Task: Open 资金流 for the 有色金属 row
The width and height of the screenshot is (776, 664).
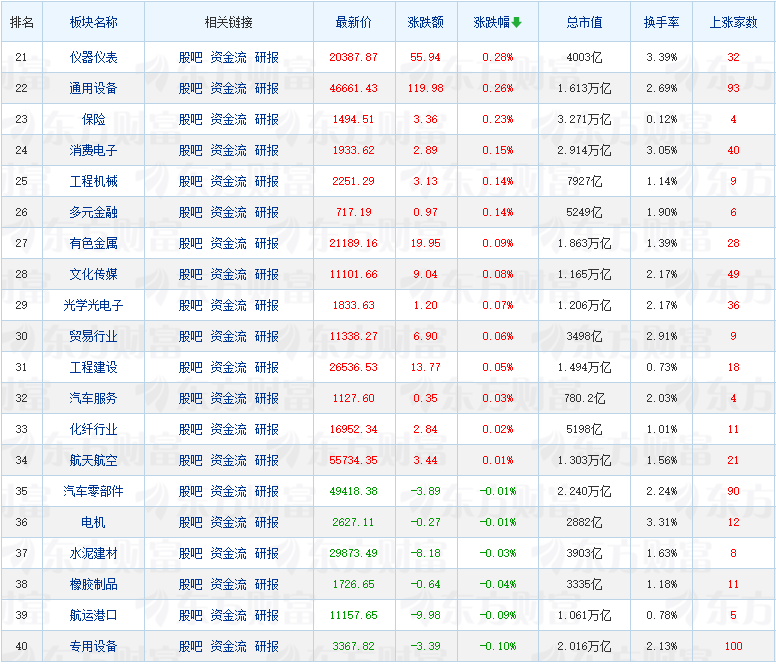Action: (x=228, y=243)
